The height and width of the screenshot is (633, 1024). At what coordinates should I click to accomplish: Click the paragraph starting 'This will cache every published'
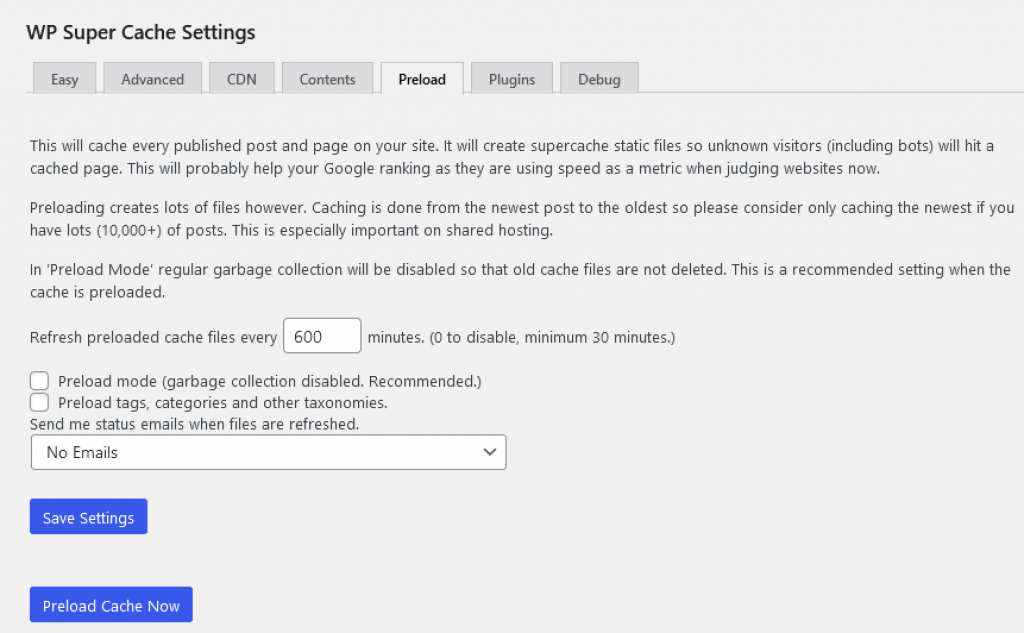point(512,157)
